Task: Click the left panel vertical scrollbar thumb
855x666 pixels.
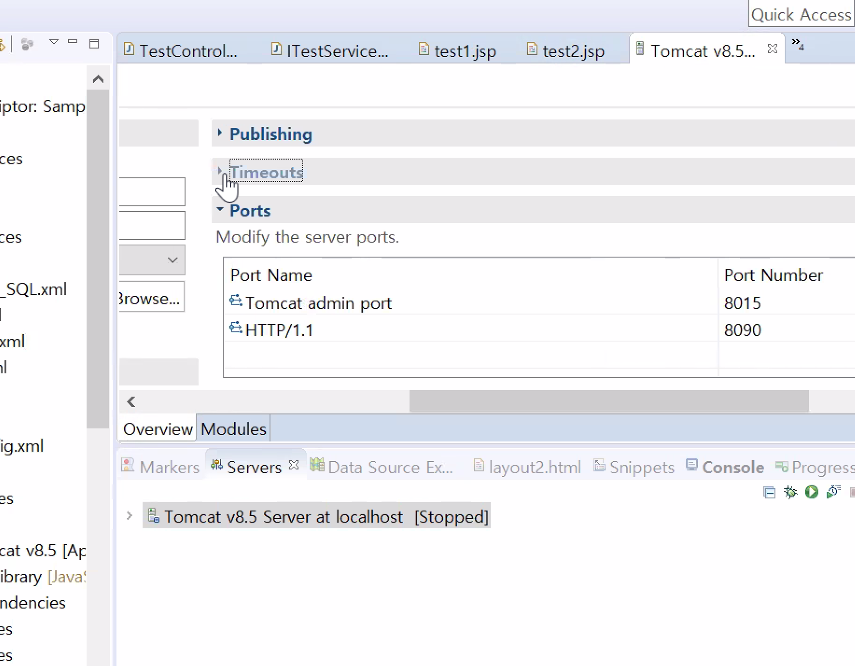Action: click(98, 259)
